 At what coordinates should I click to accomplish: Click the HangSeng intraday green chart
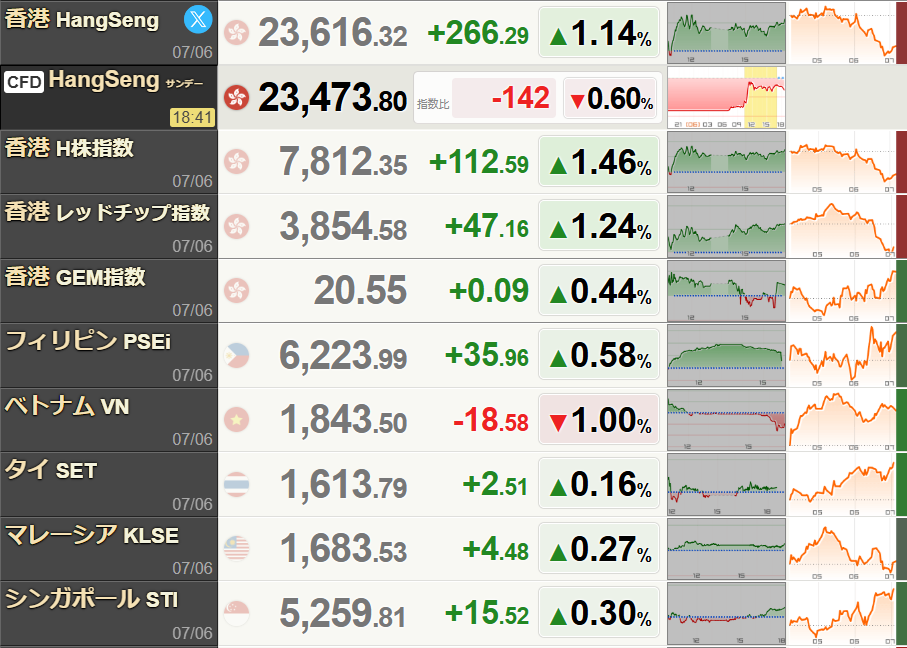(727, 33)
